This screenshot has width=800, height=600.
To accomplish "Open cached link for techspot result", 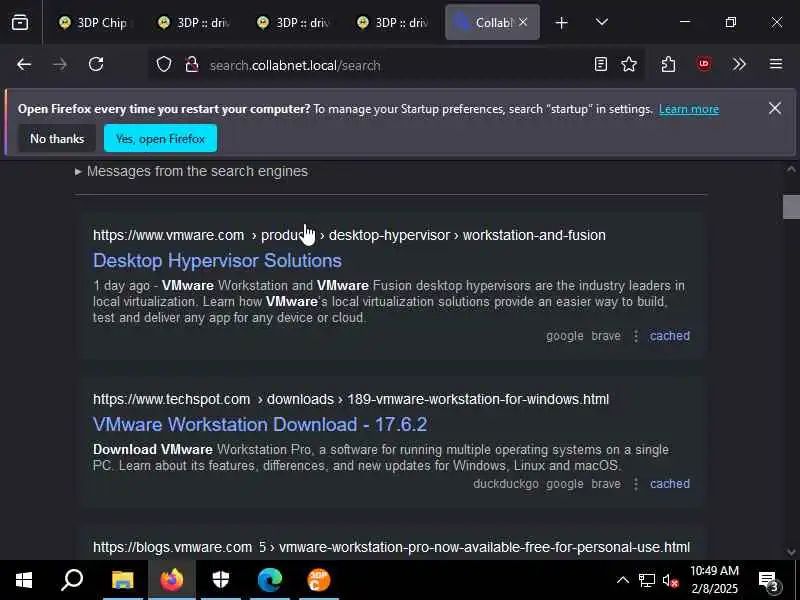I will pyautogui.click(x=669, y=484).
